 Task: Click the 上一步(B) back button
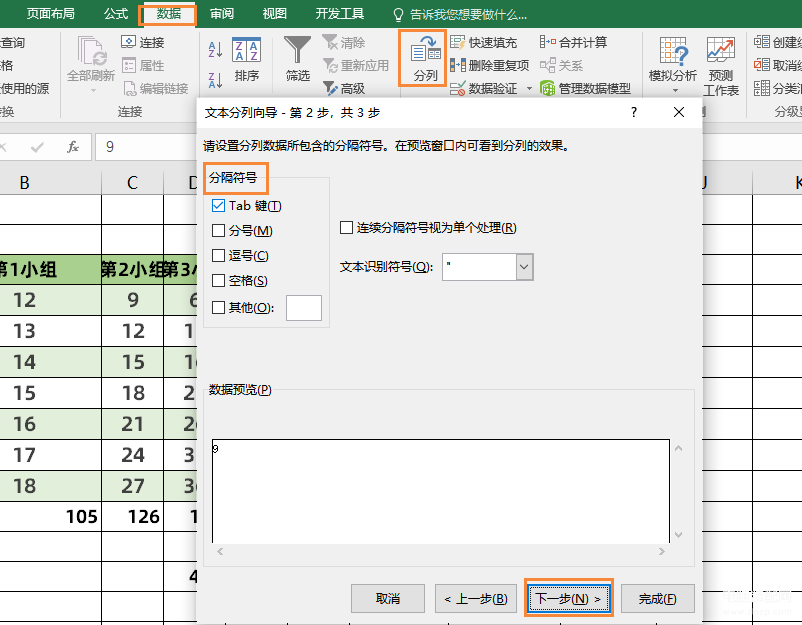point(476,598)
